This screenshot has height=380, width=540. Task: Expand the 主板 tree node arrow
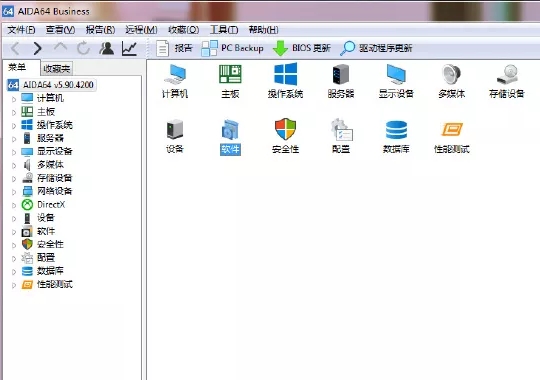[x=14, y=112]
